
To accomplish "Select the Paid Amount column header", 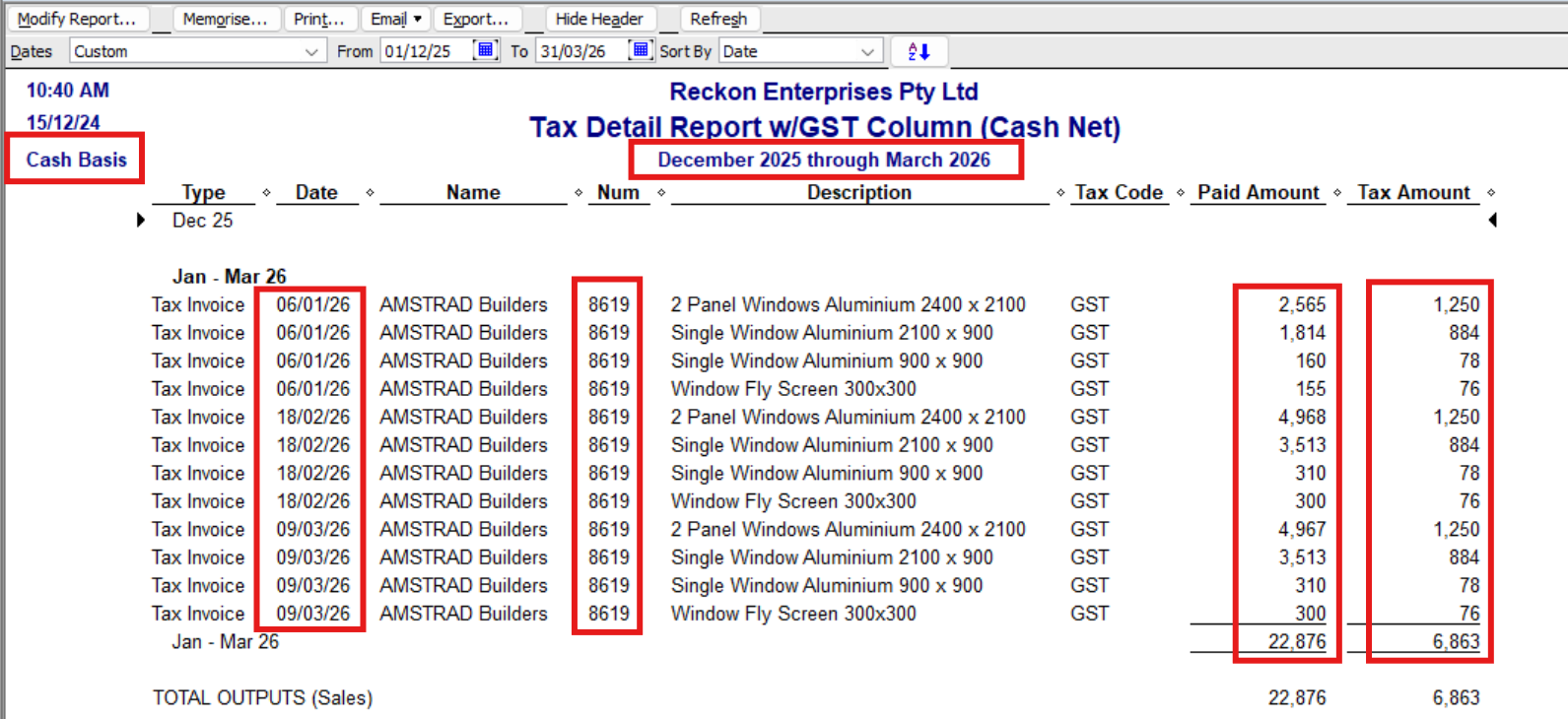I will point(1259,192).
